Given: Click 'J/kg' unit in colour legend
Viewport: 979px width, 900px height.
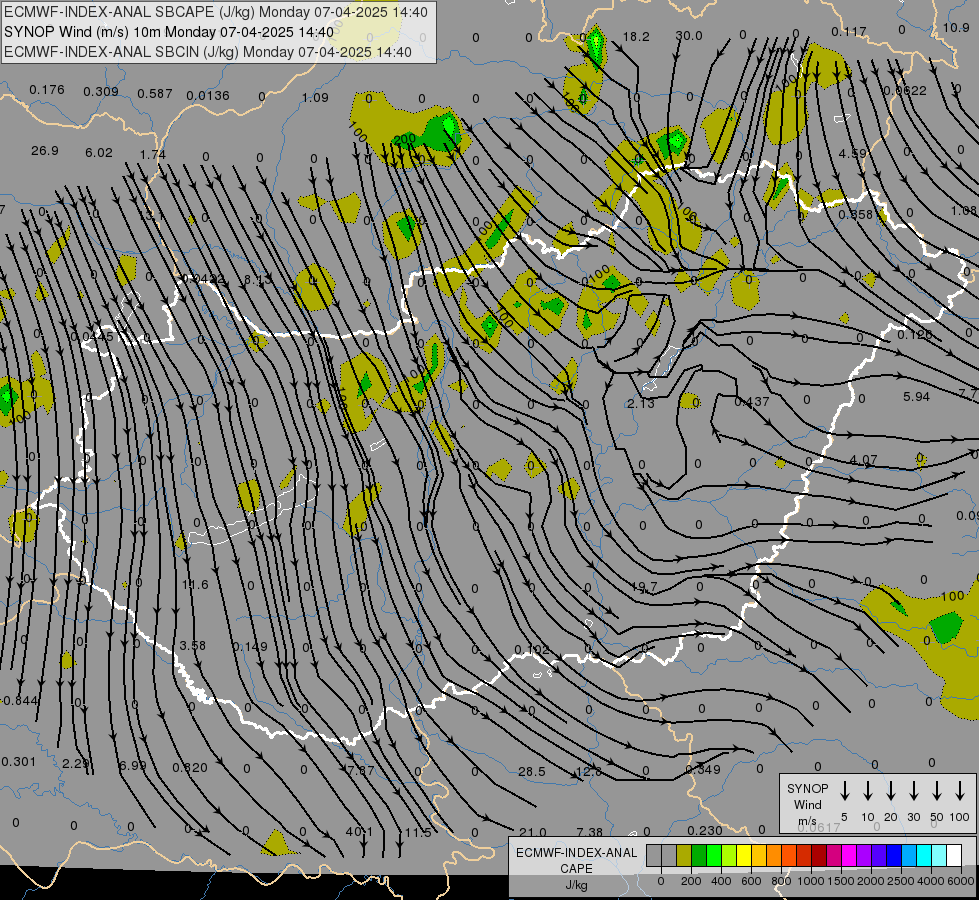Looking at the screenshot, I should click(576, 885).
